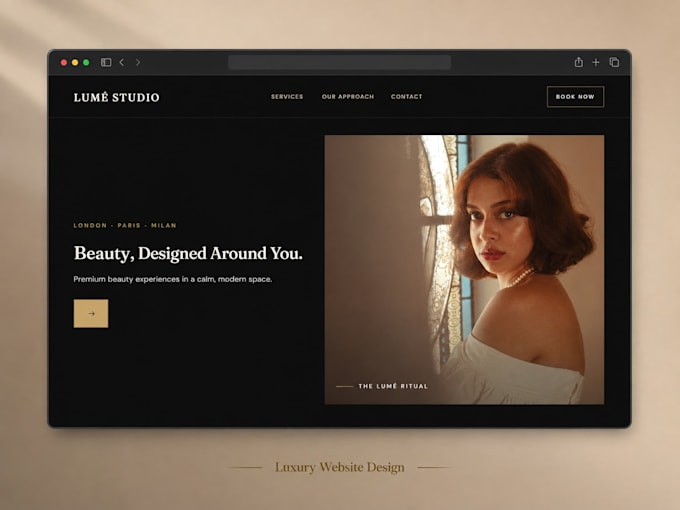Screen dimensions: 680x510
Task: Show tab overview icon
Action: [x=614, y=62]
